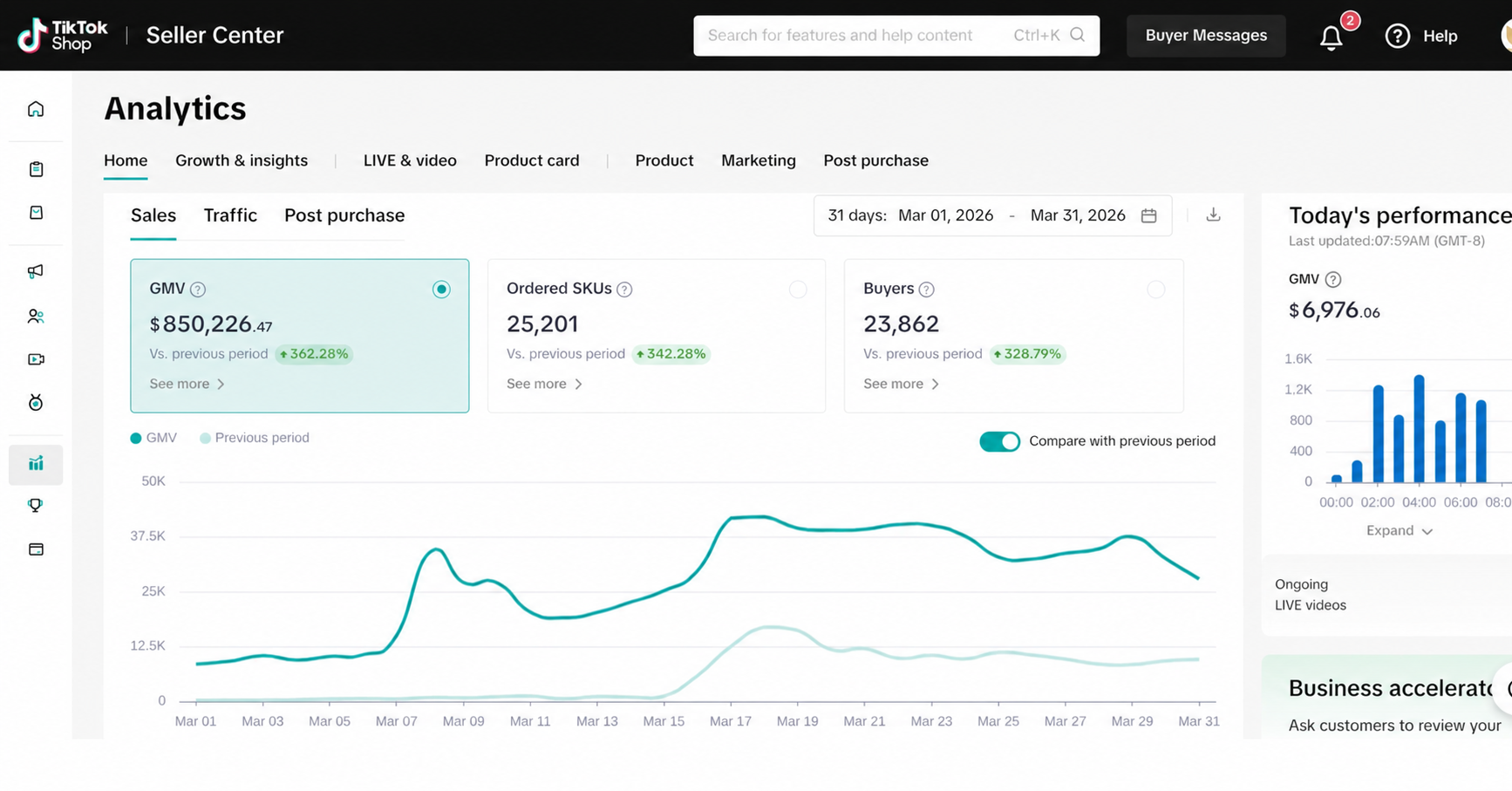This screenshot has height=791, width=1512.
Task: Open the Home icon in the sidebar
Action: click(x=36, y=109)
